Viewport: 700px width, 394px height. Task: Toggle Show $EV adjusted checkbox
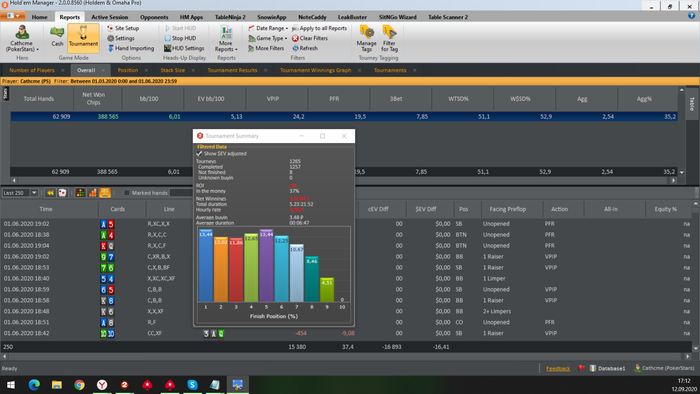pyautogui.click(x=199, y=153)
